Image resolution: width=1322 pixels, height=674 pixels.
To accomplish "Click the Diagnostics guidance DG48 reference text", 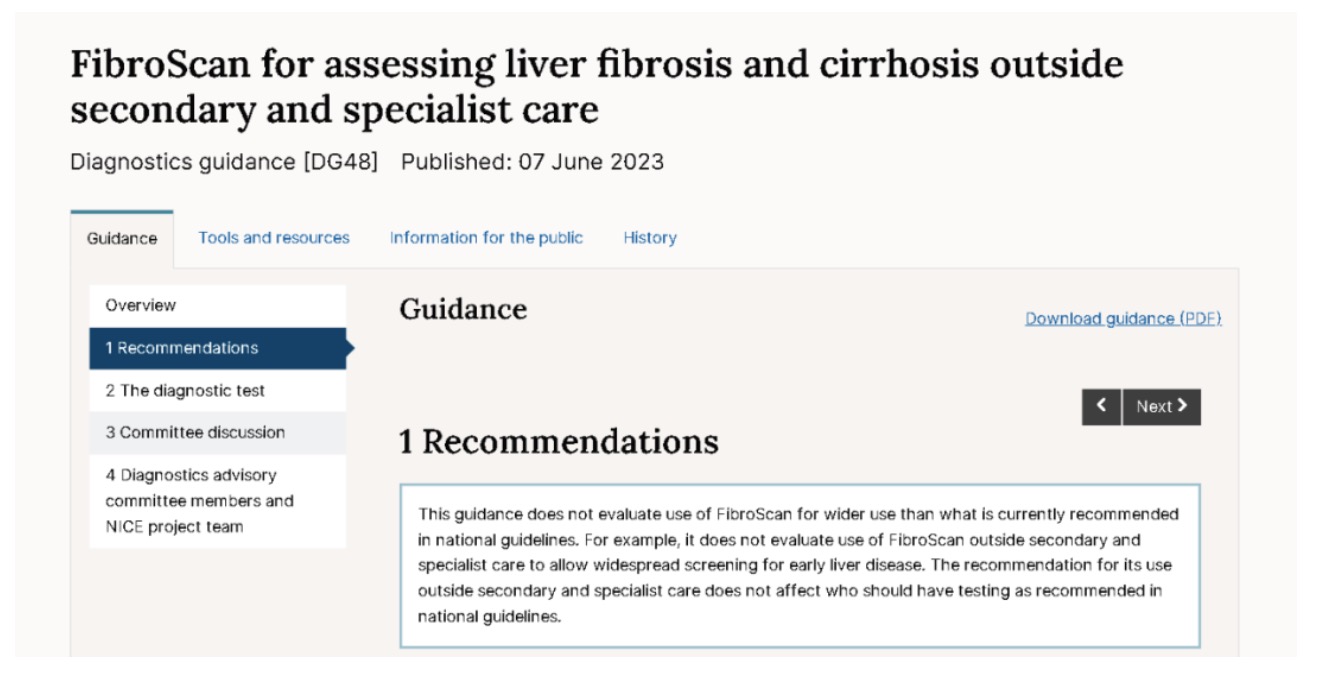I will 224,162.
